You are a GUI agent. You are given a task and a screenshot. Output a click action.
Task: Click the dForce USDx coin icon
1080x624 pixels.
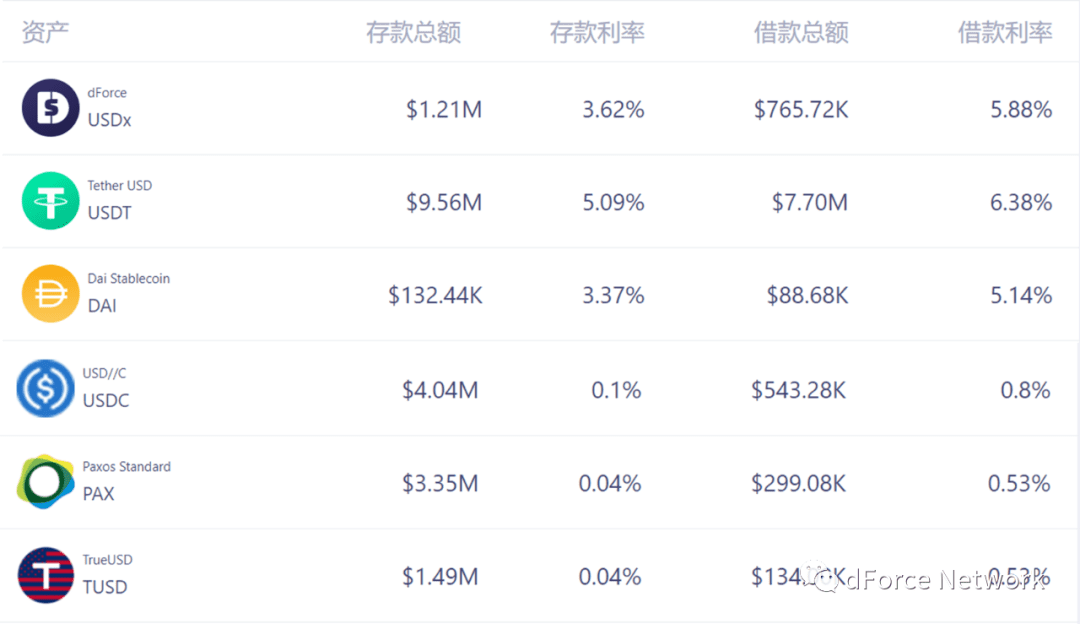[x=50, y=107]
